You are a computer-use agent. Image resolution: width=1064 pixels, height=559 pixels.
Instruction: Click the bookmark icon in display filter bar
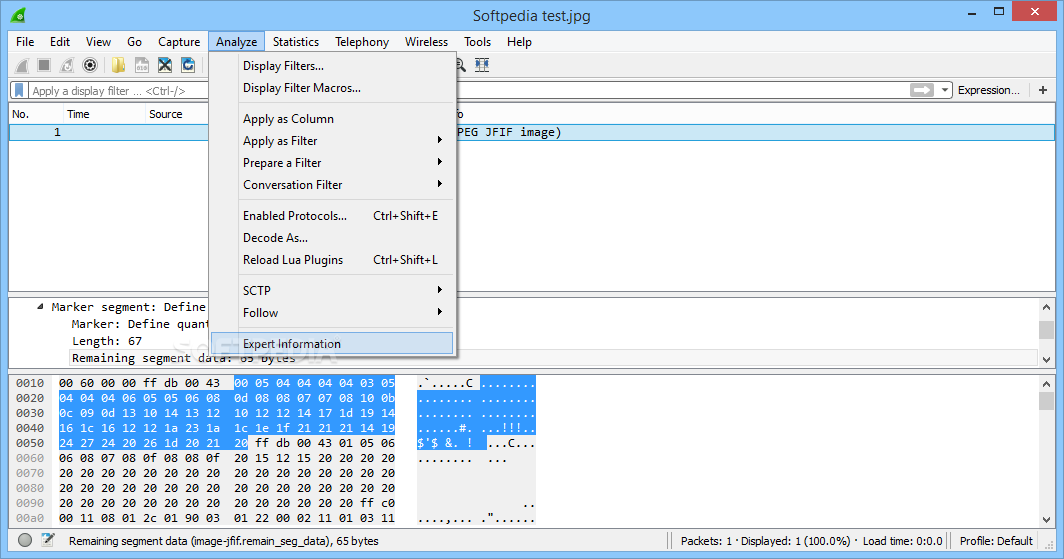coord(19,90)
